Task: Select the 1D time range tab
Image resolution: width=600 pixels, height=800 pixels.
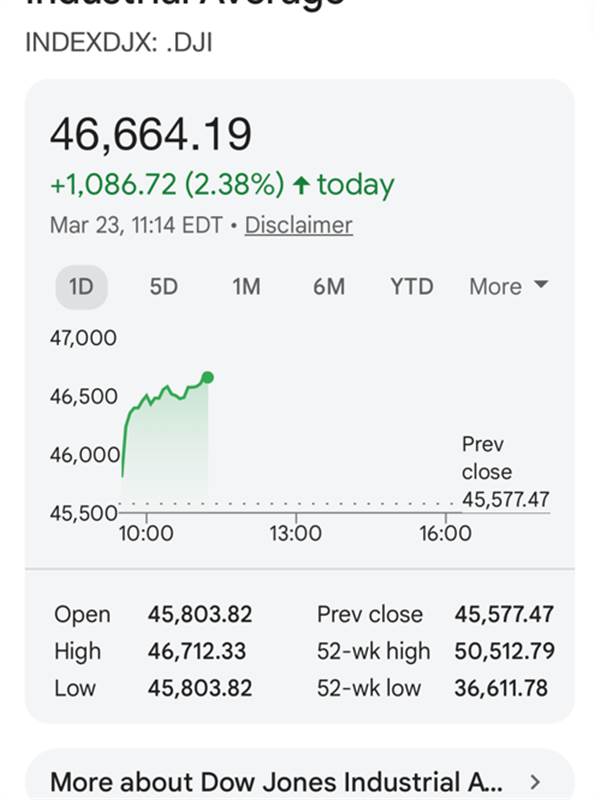Action: click(x=81, y=287)
